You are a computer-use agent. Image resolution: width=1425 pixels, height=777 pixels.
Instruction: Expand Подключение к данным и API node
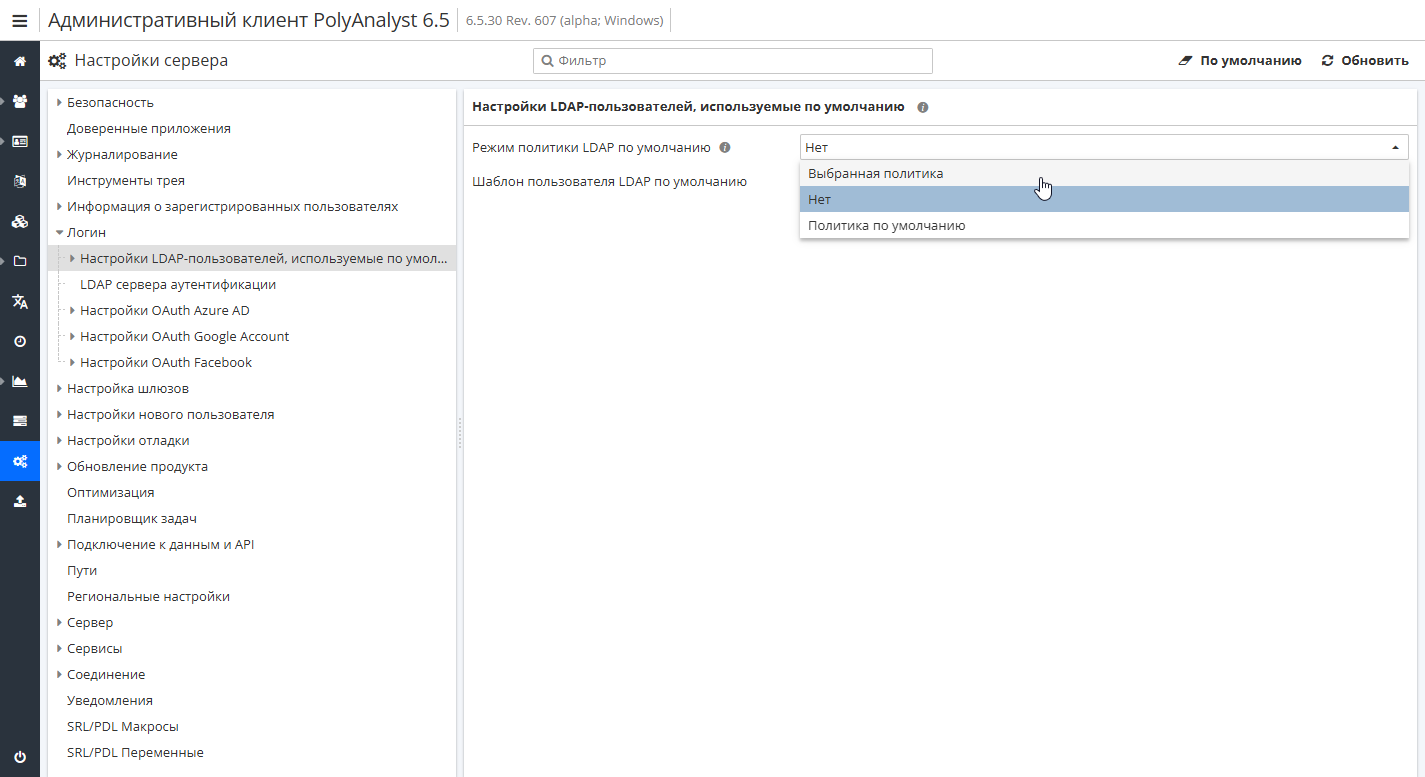click(x=59, y=544)
